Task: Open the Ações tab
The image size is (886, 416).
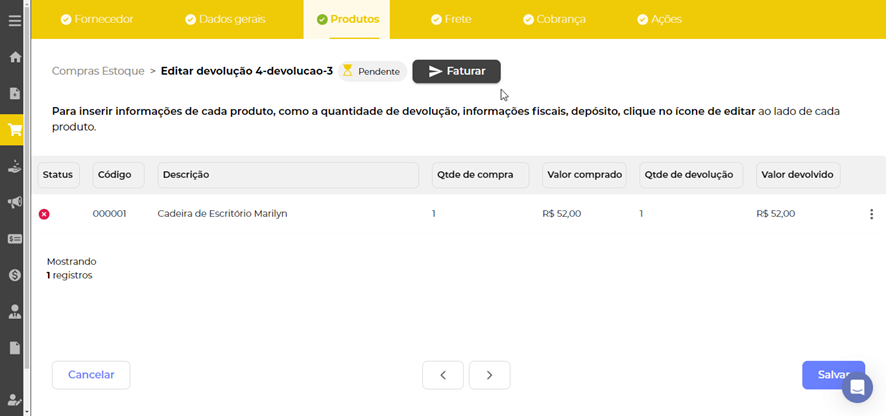Action: click(659, 19)
